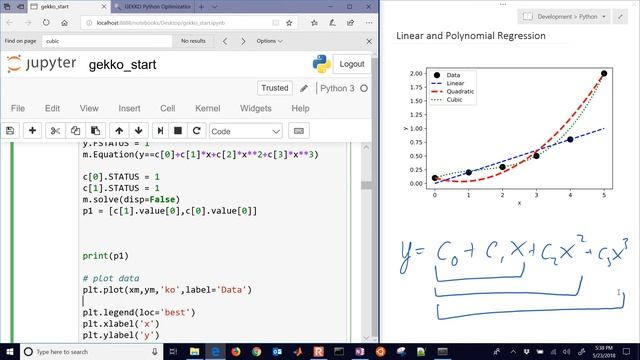Toggle reading view in the address bar
Viewport: 640px width, 360px height.
276,23
